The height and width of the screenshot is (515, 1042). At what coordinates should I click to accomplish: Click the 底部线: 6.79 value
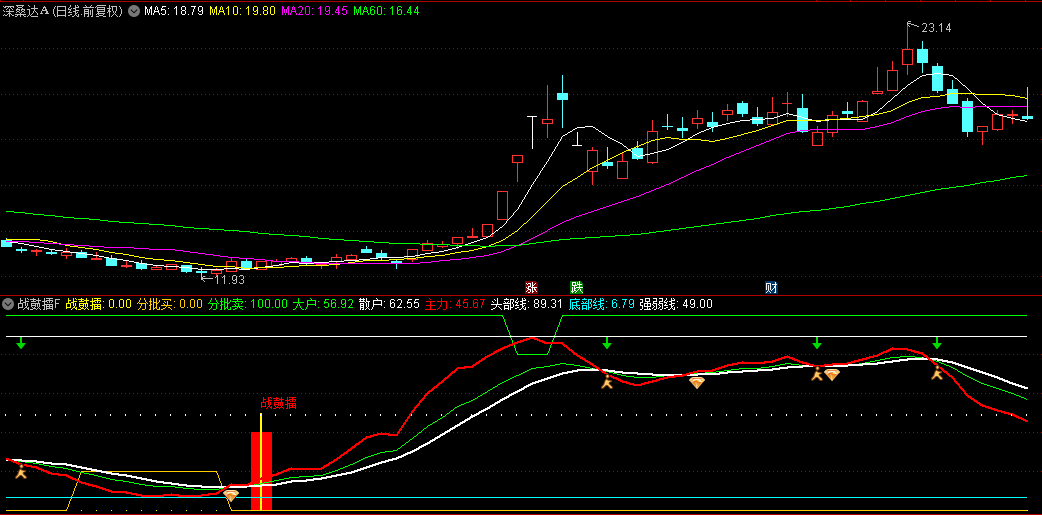601,304
